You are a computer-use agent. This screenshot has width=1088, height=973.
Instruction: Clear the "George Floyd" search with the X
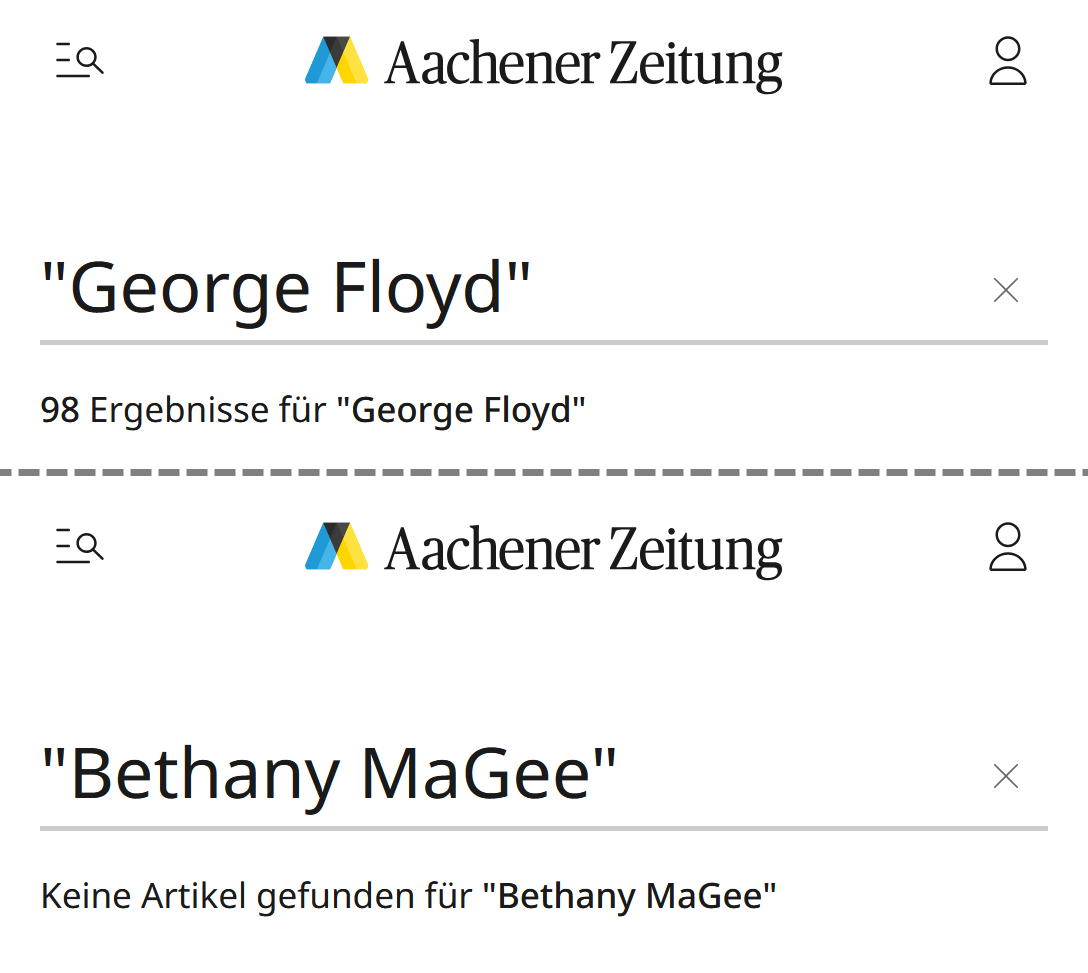point(1005,291)
